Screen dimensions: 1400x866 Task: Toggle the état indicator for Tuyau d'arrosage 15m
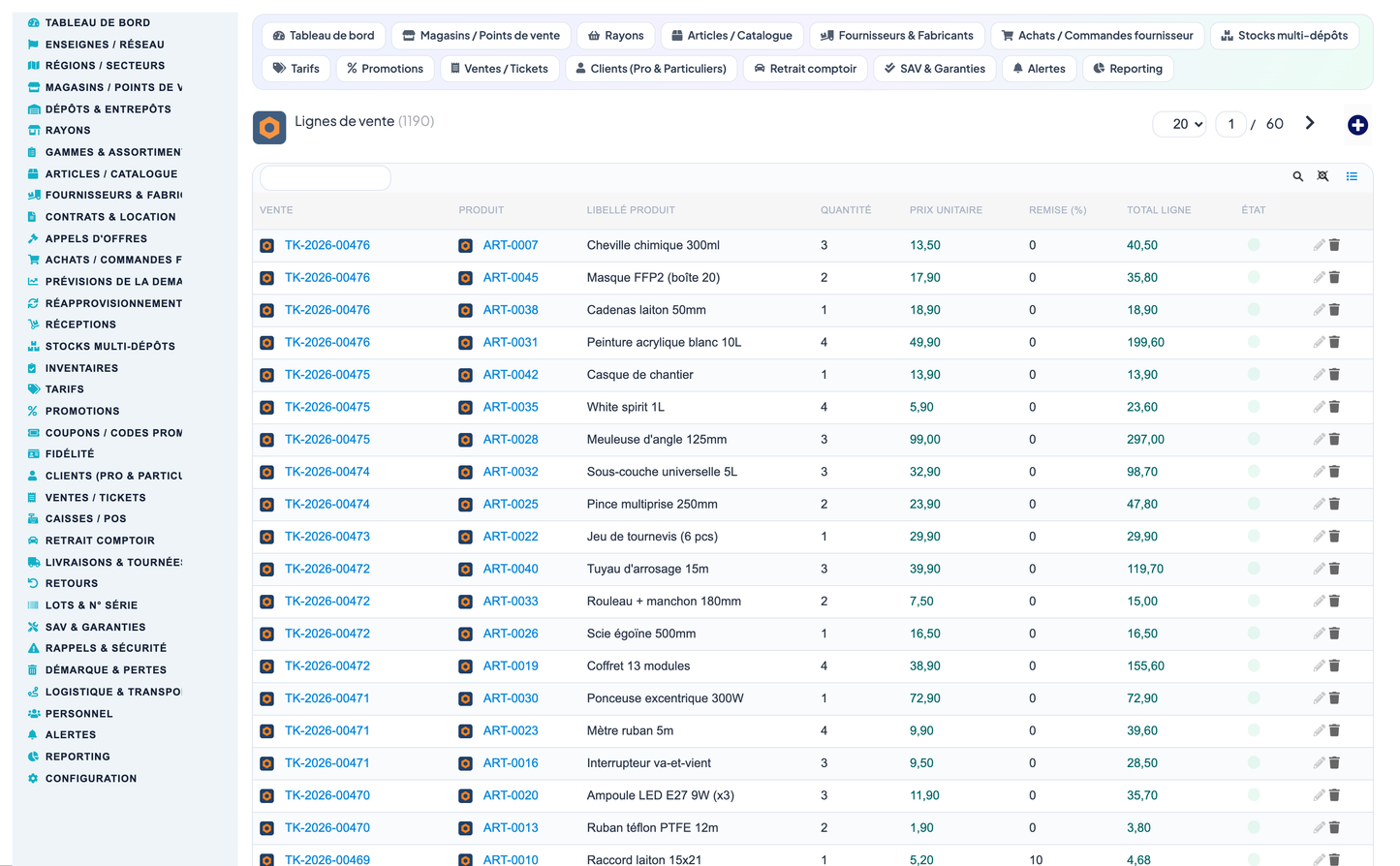tap(1254, 569)
